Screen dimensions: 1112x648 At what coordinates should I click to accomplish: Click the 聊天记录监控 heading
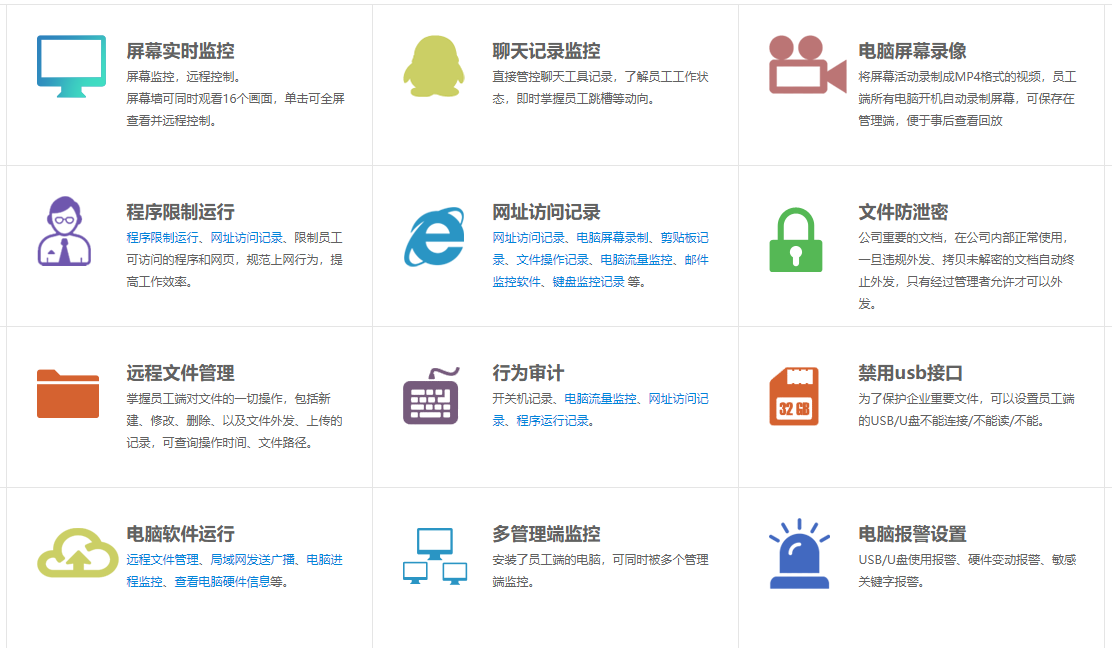[x=546, y=51]
